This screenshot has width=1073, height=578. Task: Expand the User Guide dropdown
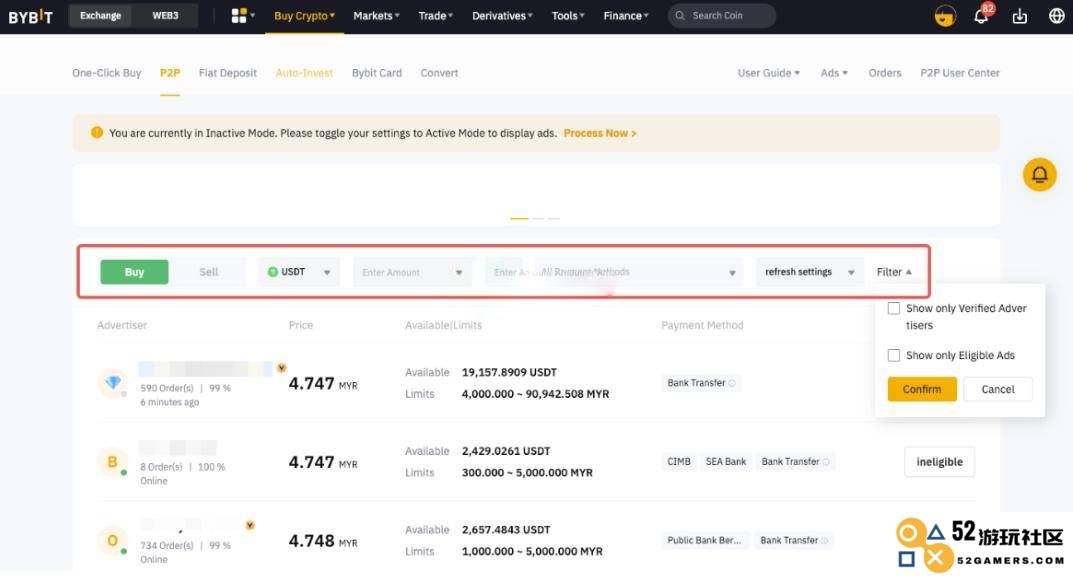coord(768,73)
